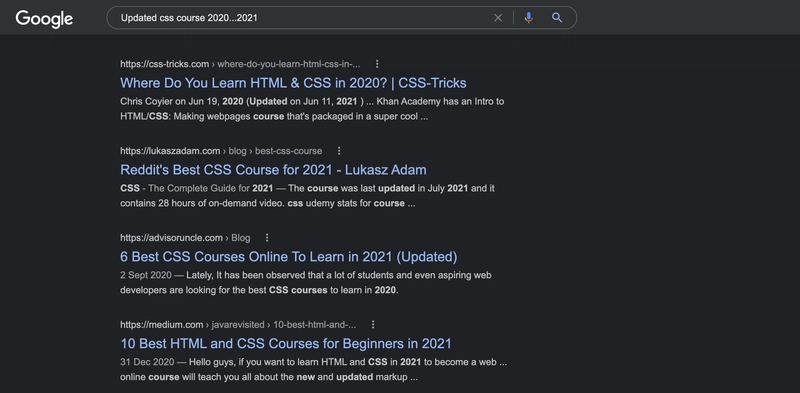Open the three-dot menu for advisoruncle.com result
The image size is (800, 393).
(267, 237)
